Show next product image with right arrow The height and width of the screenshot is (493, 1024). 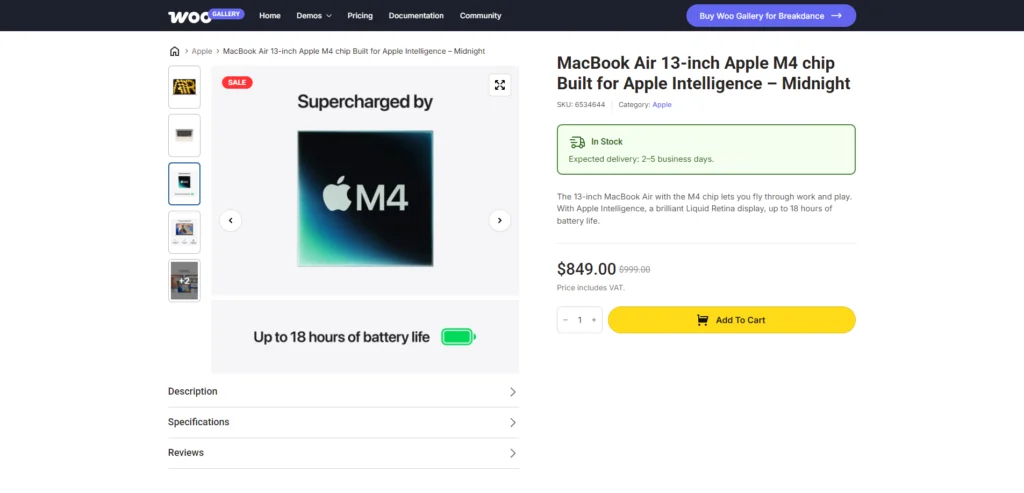pyautogui.click(x=500, y=221)
